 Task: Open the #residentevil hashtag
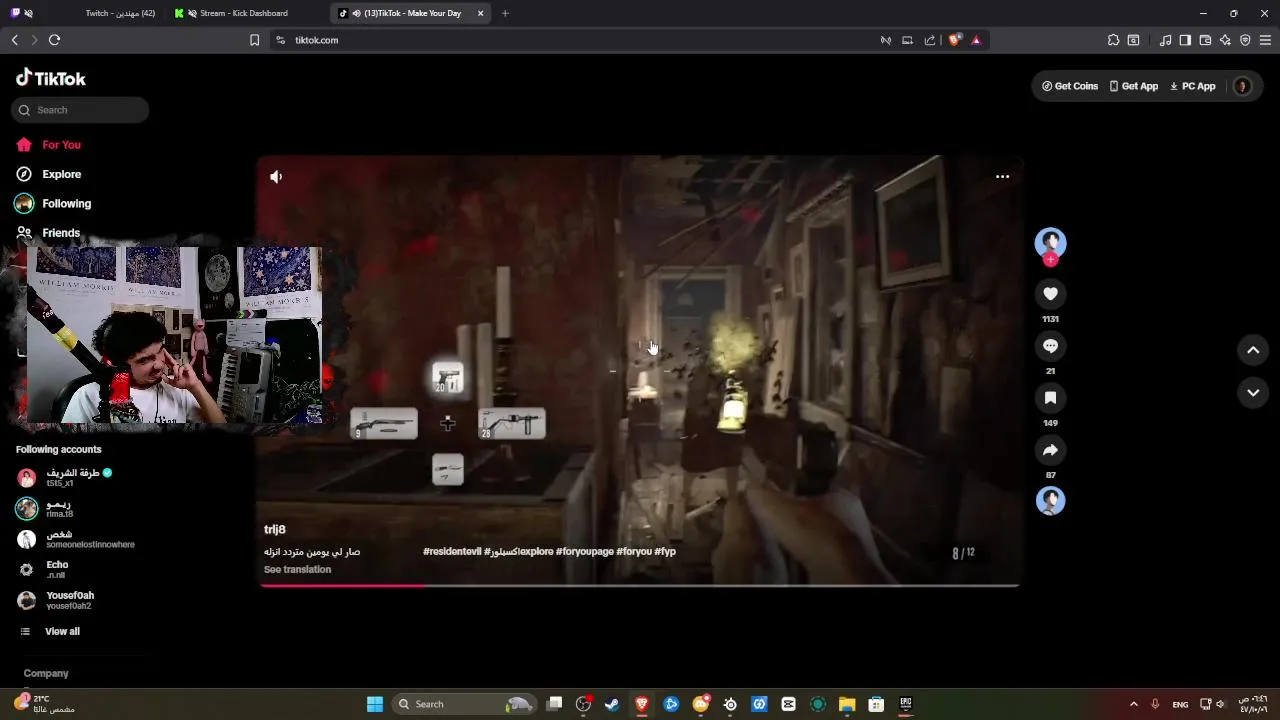point(452,552)
